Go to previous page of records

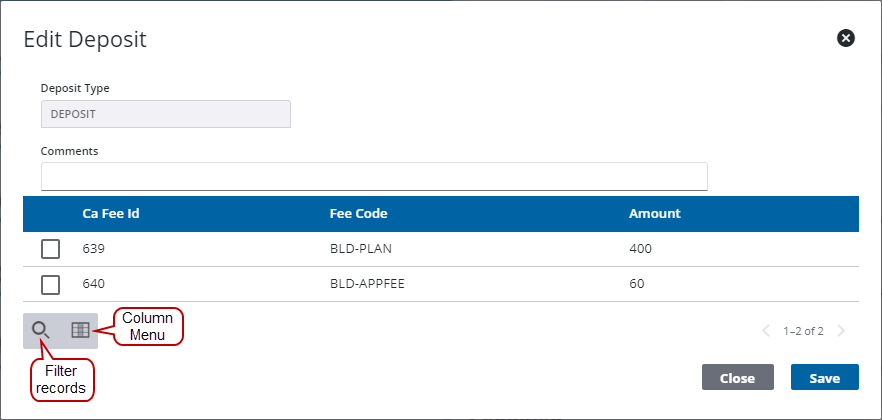(767, 331)
